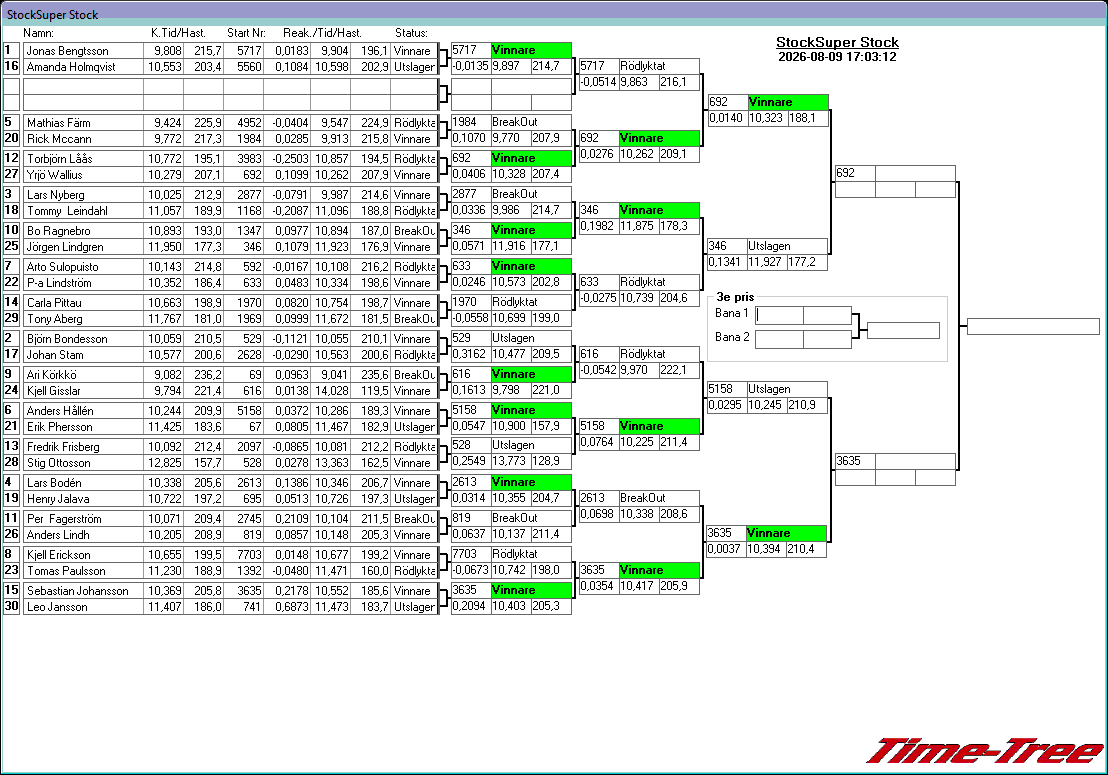1108x775 pixels.
Task: Click Rick Mccann's name entry
Action: 83,139
